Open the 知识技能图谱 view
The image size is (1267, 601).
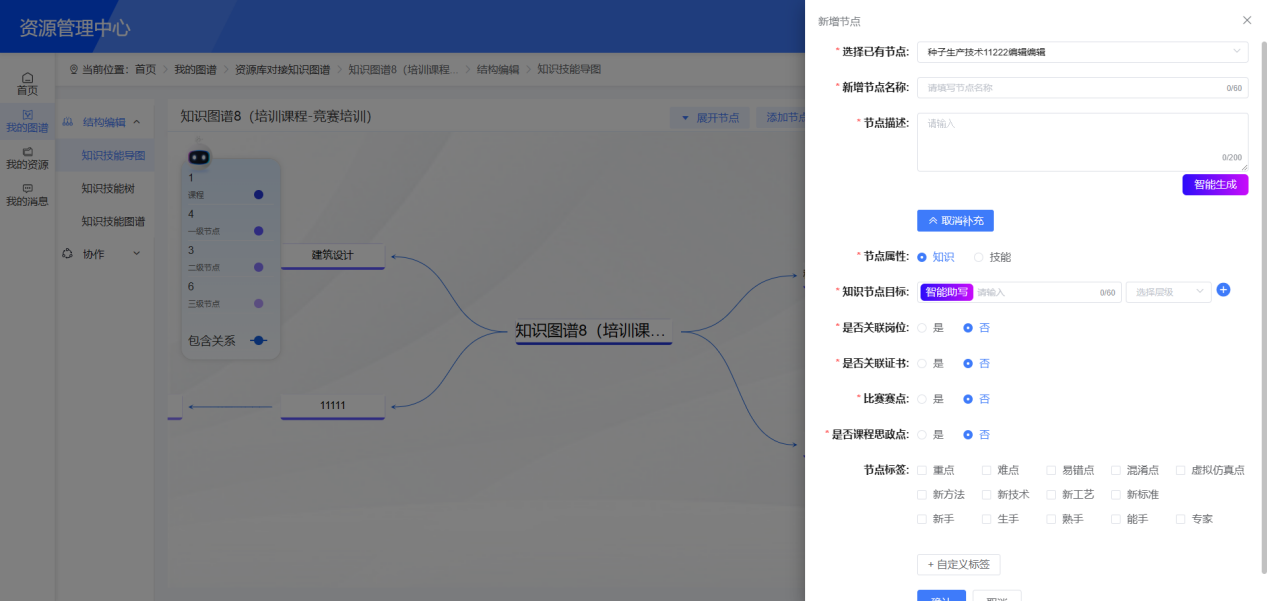coord(112,221)
